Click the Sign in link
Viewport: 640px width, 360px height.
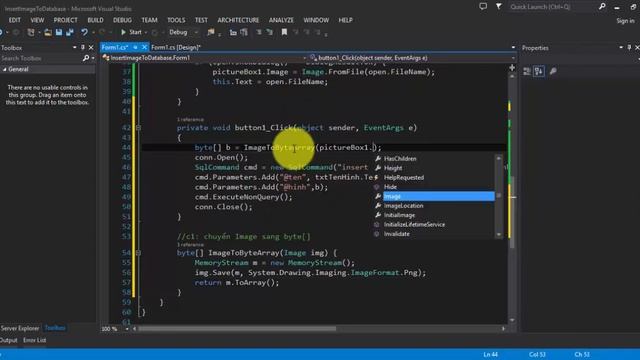[625, 20]
